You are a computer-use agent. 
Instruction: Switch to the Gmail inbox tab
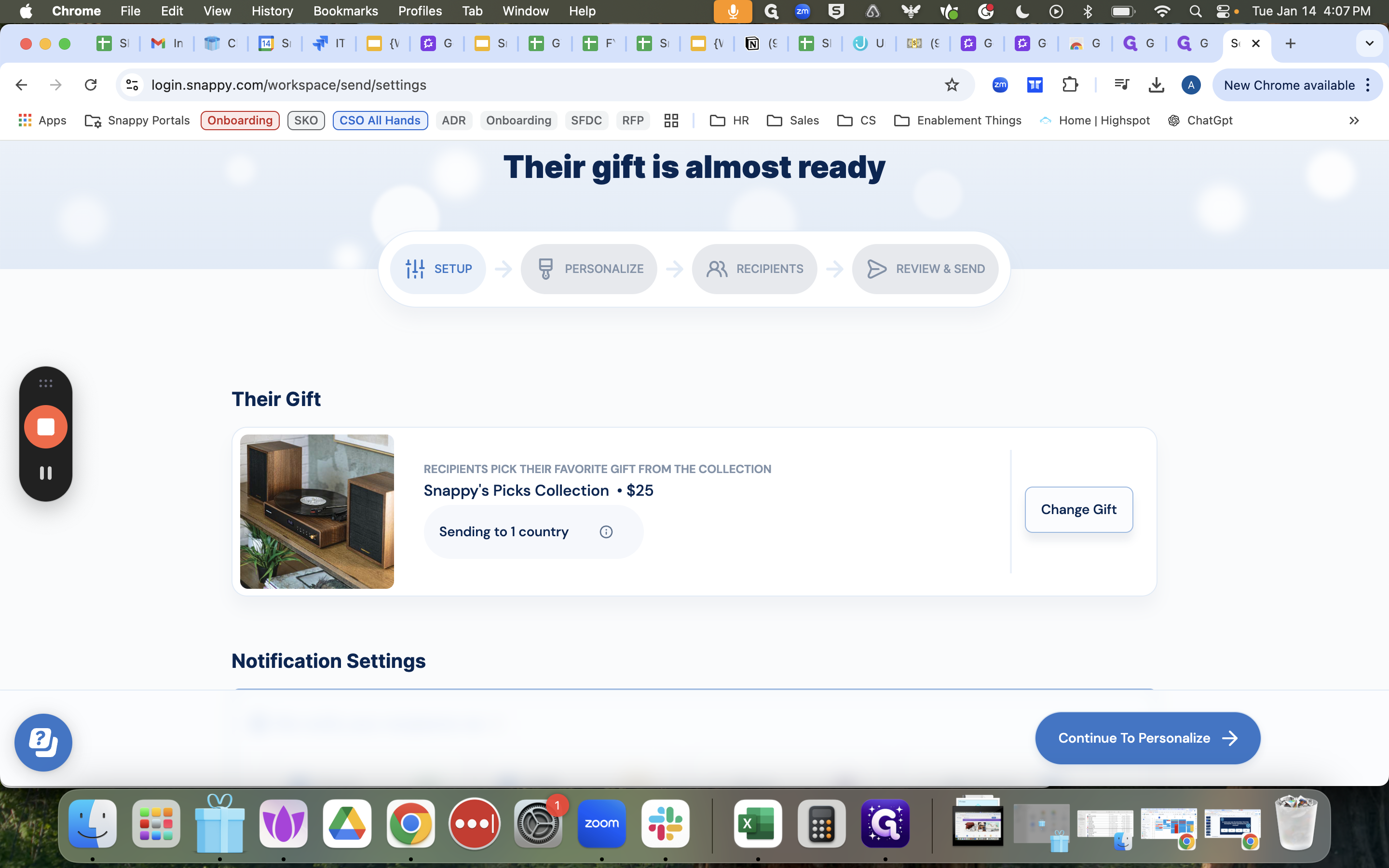coord(166,43)
